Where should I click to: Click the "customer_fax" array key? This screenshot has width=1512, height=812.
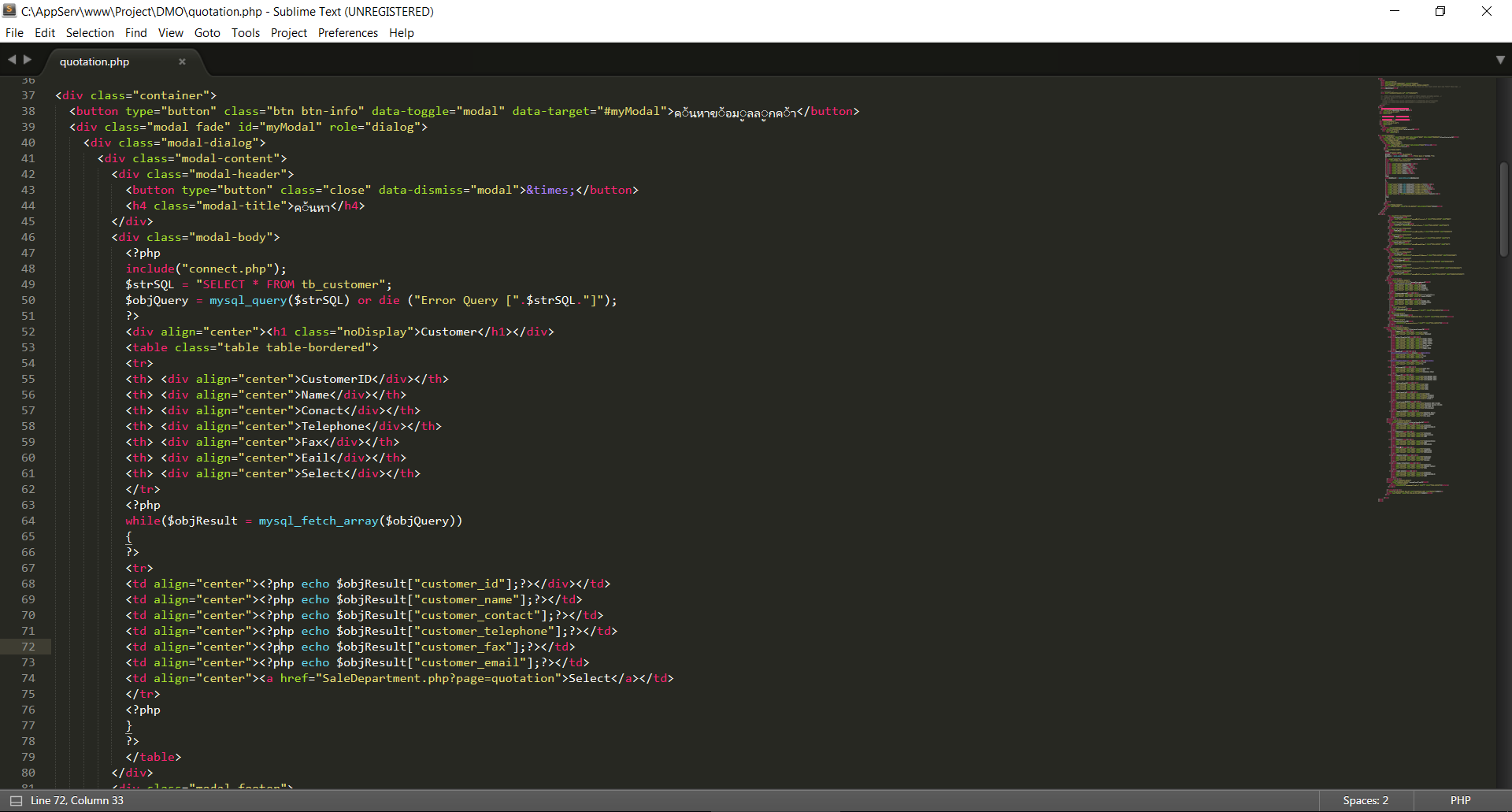pos(463,647)
